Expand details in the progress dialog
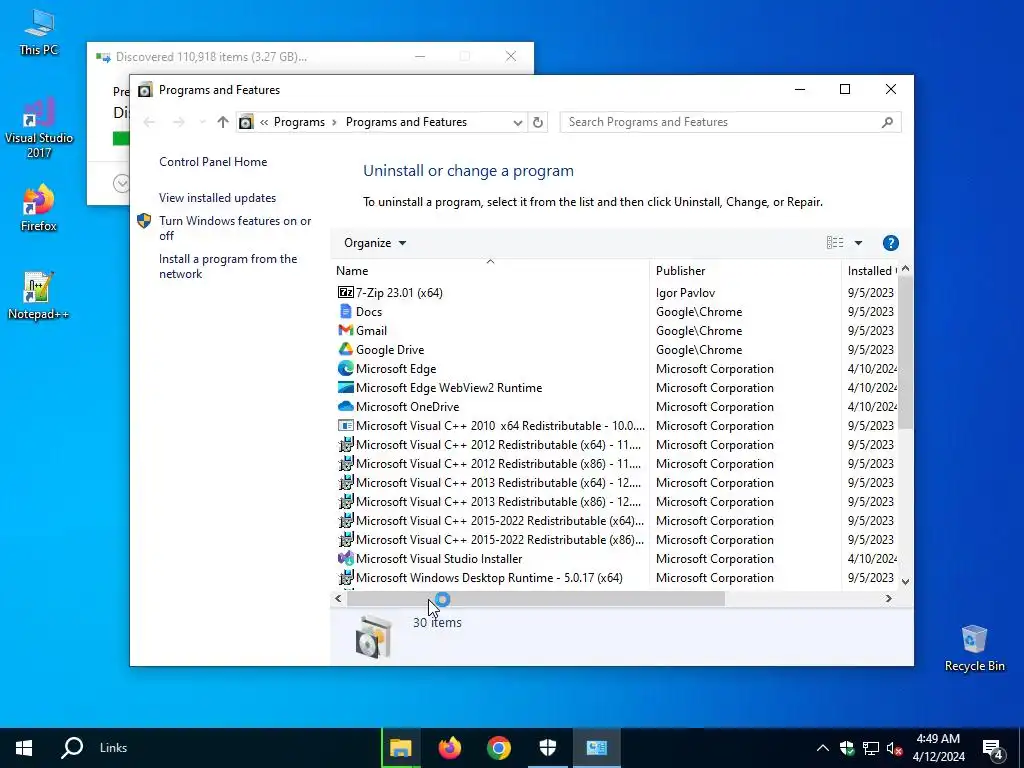The image size is (1024, 768). [121, 184]
